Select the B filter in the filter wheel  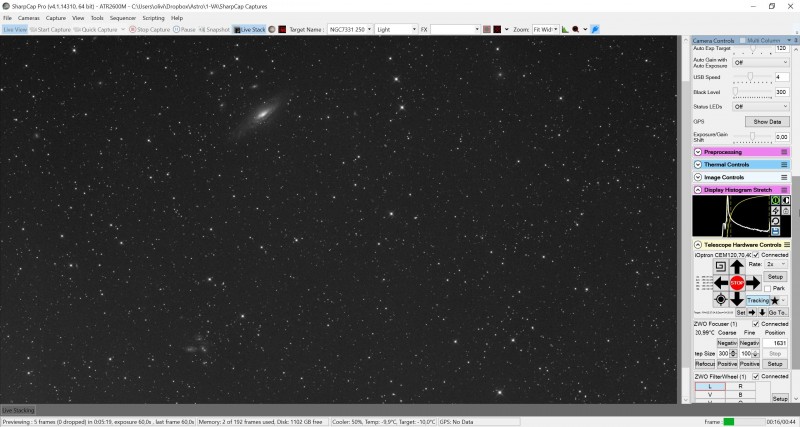[x=740, y=395]
